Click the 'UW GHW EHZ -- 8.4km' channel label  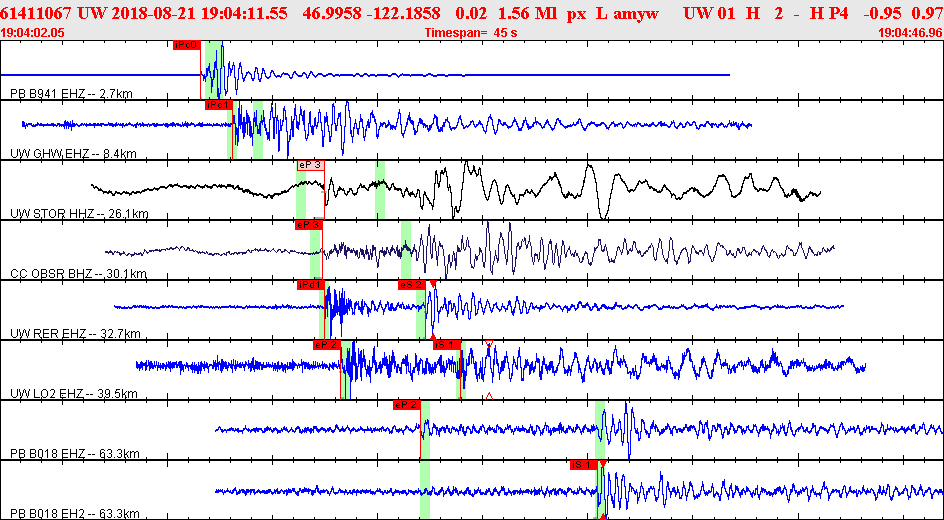pyautogui.click(x=73, y=154)
